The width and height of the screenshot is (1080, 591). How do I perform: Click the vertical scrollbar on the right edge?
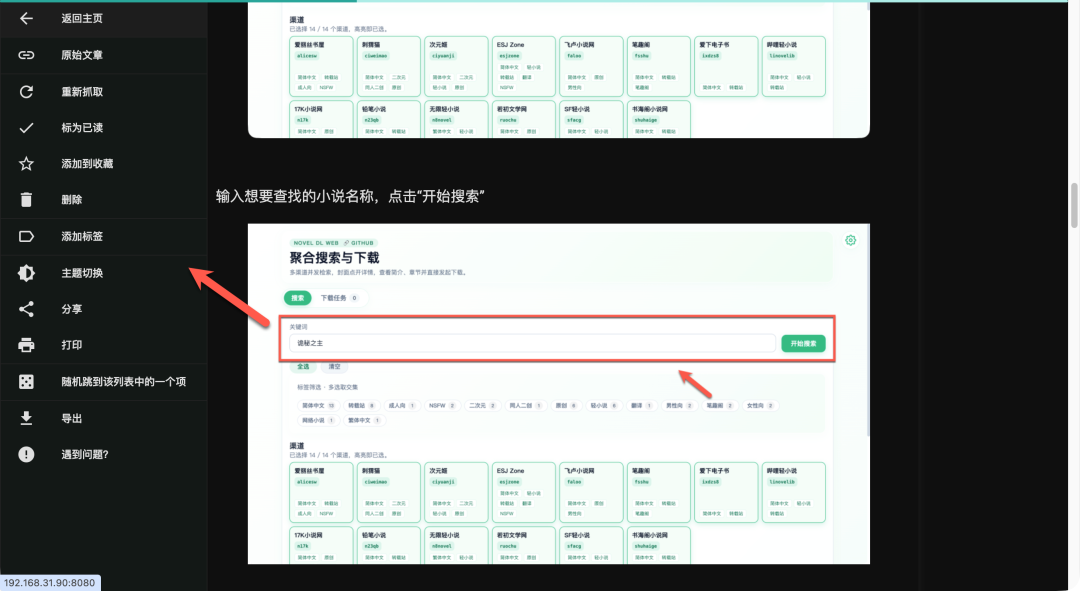click(x=1074, y=200)
